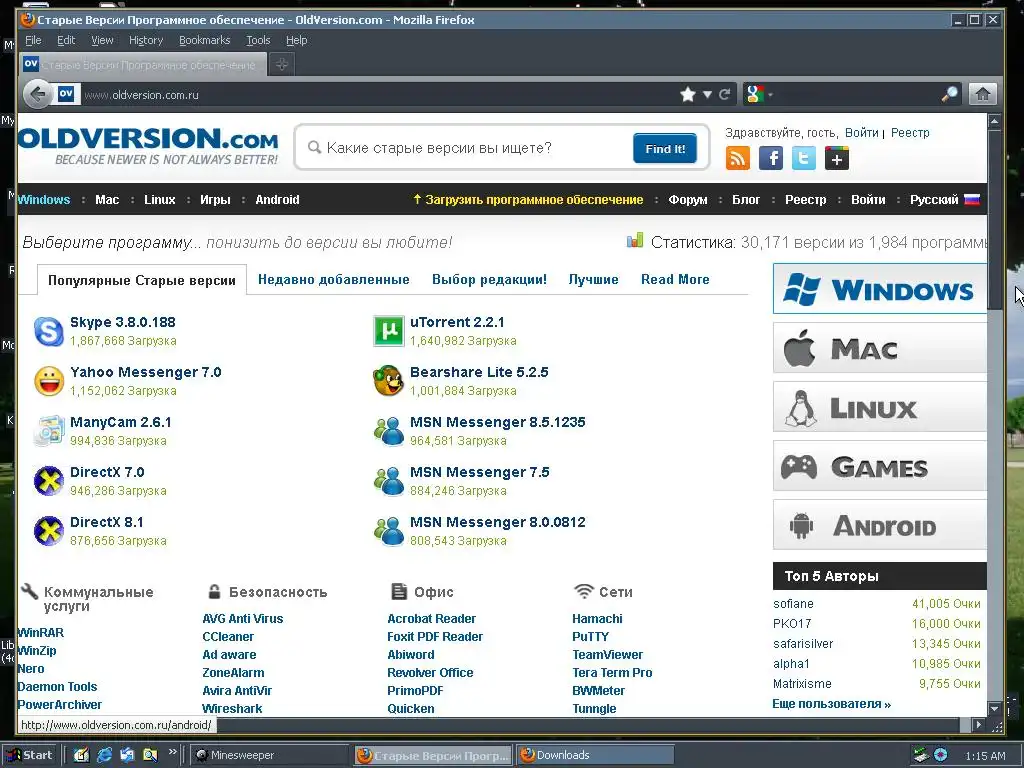1024x768 pixels.
Task: Open the View menu
Action: 102,40
